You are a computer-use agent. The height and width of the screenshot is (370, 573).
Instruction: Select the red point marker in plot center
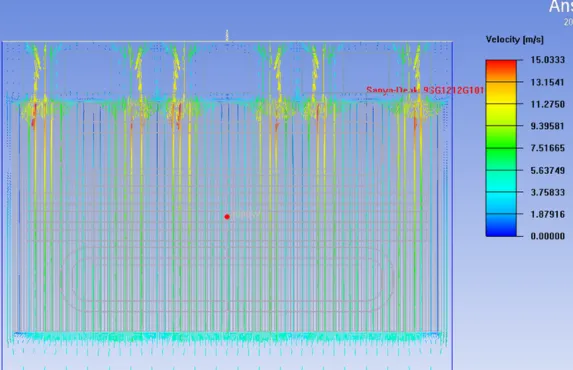tap(227, 217)
